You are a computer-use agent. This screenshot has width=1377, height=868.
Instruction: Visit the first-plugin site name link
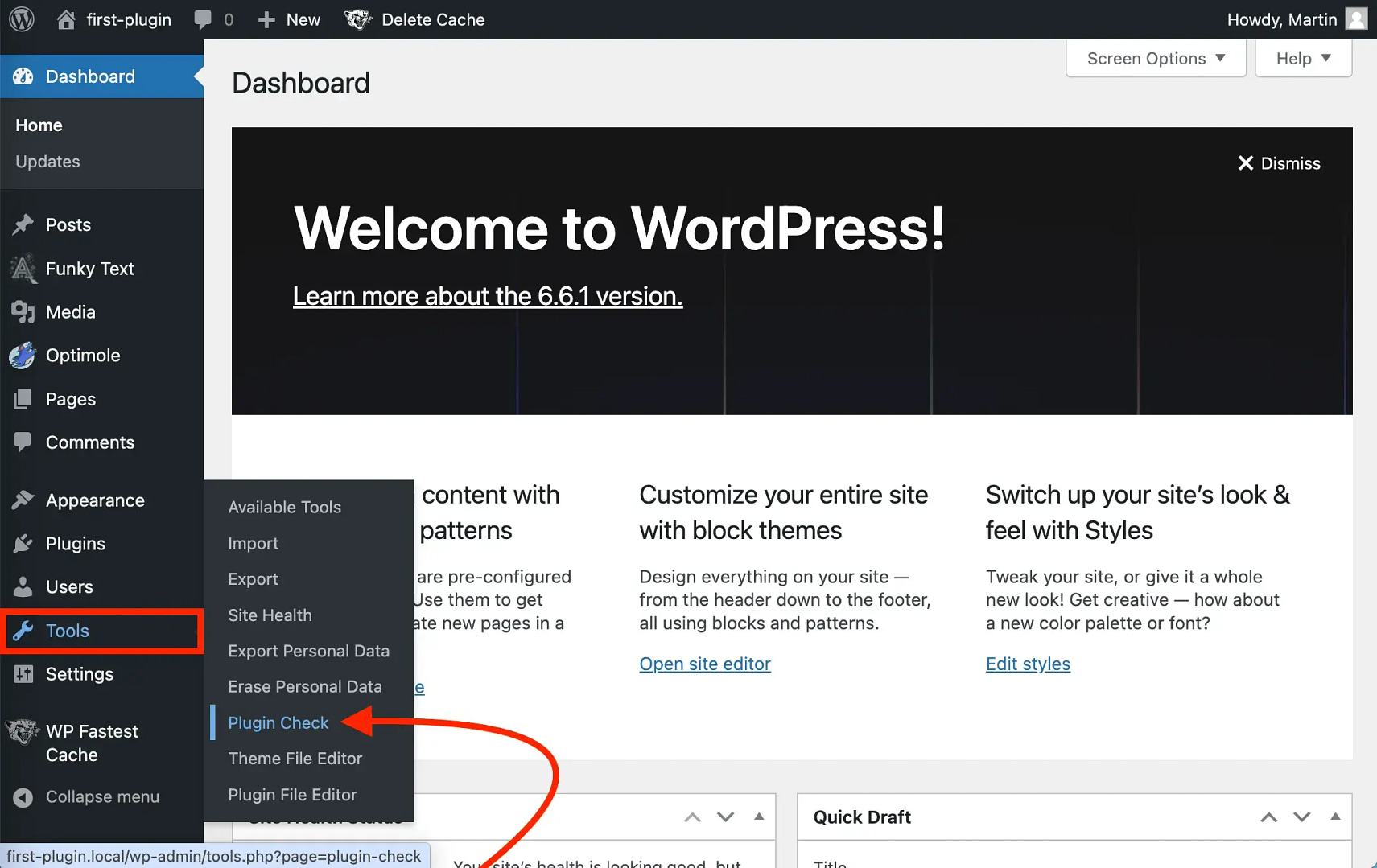click(129, 19)
